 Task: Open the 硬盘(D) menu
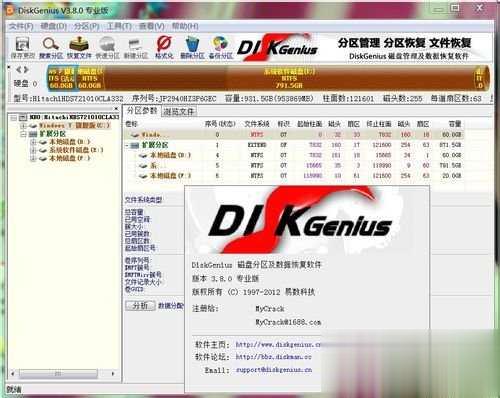coord(53,26)
